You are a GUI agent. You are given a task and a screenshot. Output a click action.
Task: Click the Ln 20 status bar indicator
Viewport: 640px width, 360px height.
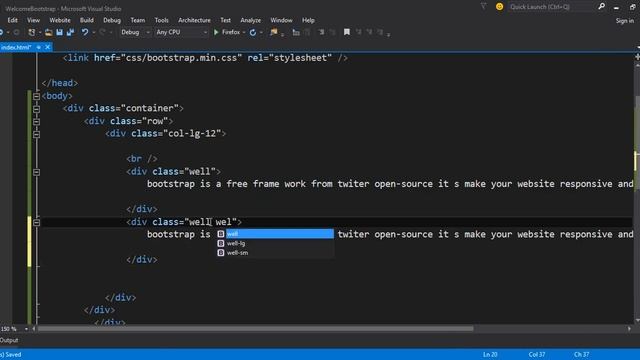click(x=490, y=354)
